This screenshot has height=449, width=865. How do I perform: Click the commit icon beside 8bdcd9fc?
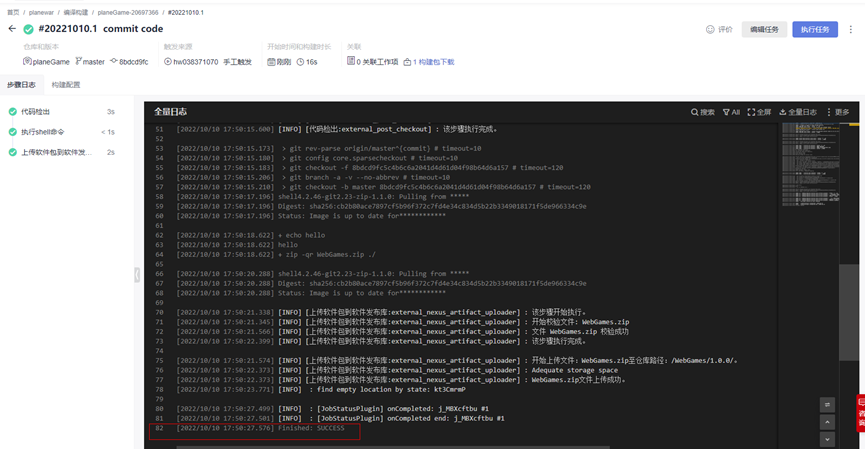click(114, 61)
